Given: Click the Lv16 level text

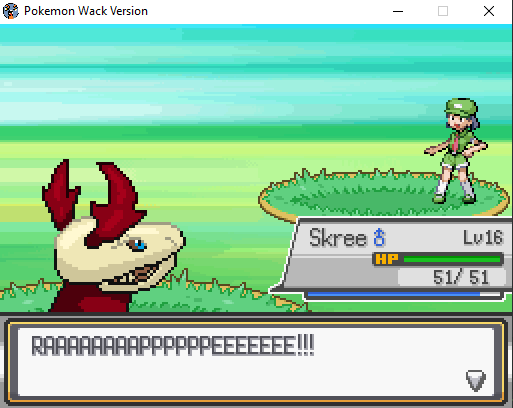Looking at the screenshot, I should tap(483, 238).
